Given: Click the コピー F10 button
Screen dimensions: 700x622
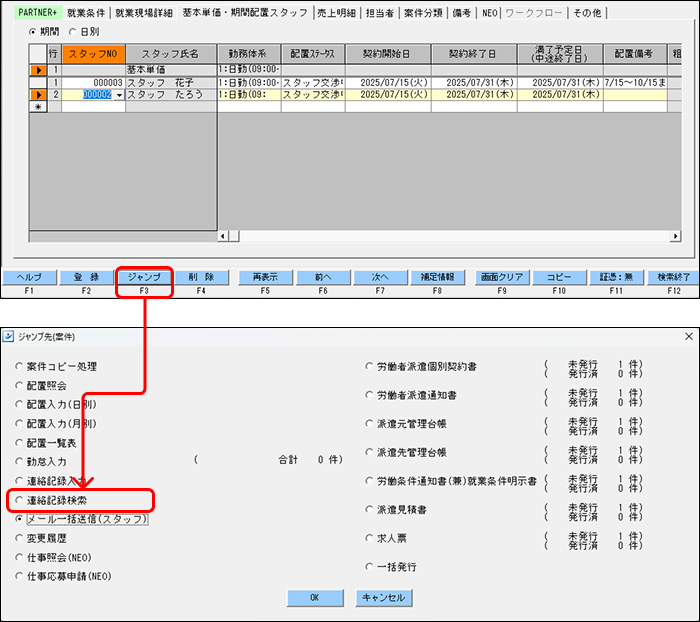Looking at the screenshot, I should (559, 277).
